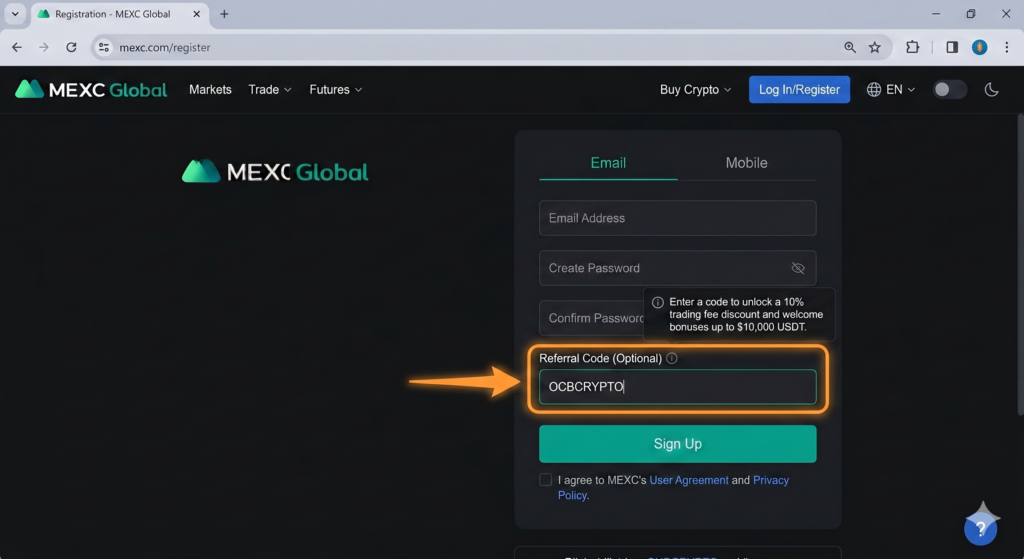The image size is (1024, 559).
Task: Click the Create Password field
Action: pos(677,268)
